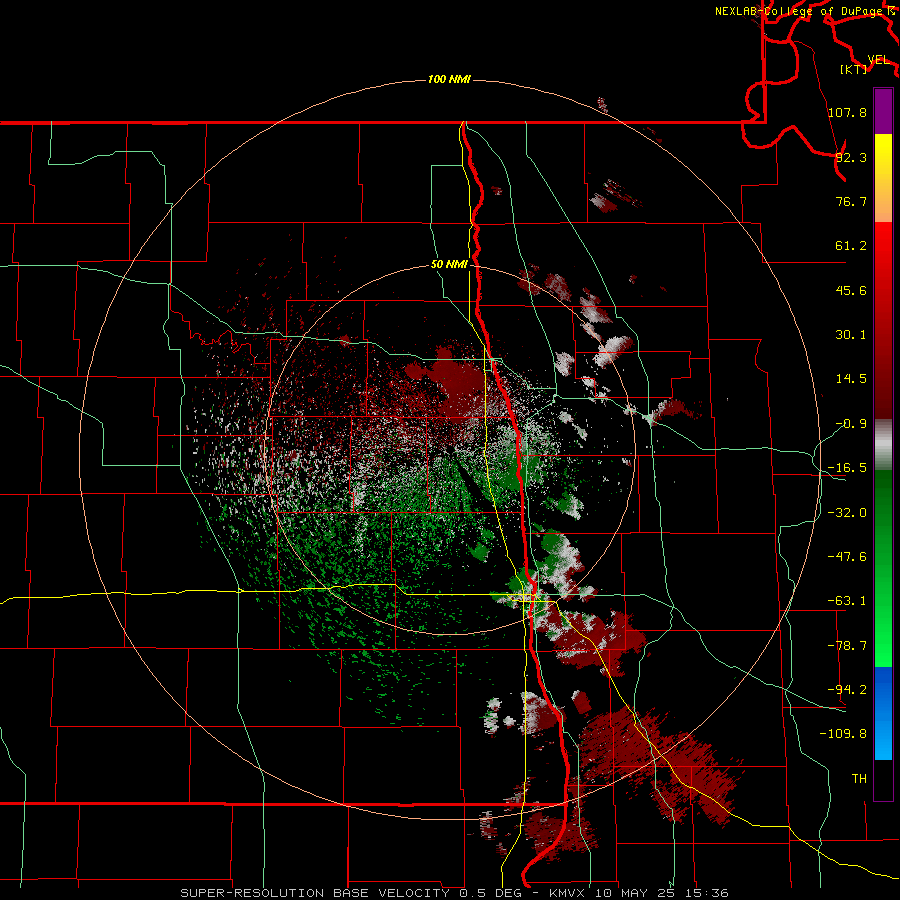The image size is (900, 900).
Task: Click the 50 NMI range ring label
Action: coord(449,264)
